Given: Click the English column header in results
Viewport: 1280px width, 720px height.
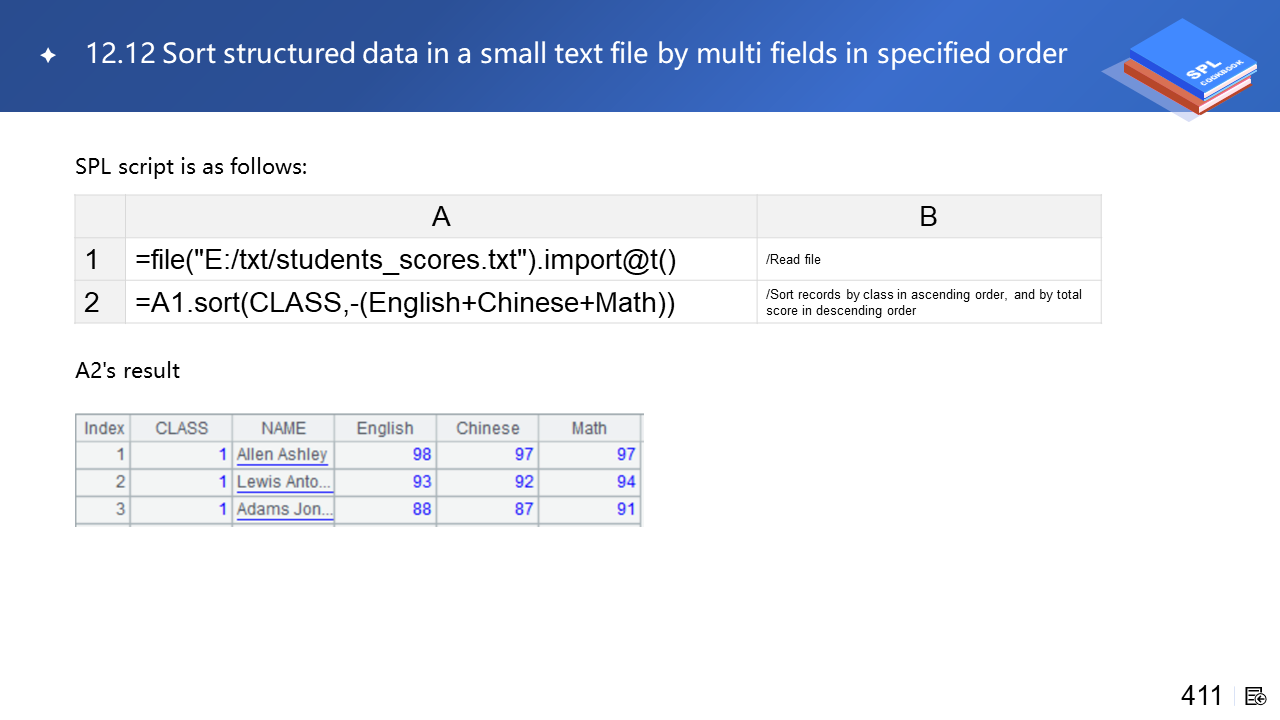Looking at the screenshot, I should 385,428.
